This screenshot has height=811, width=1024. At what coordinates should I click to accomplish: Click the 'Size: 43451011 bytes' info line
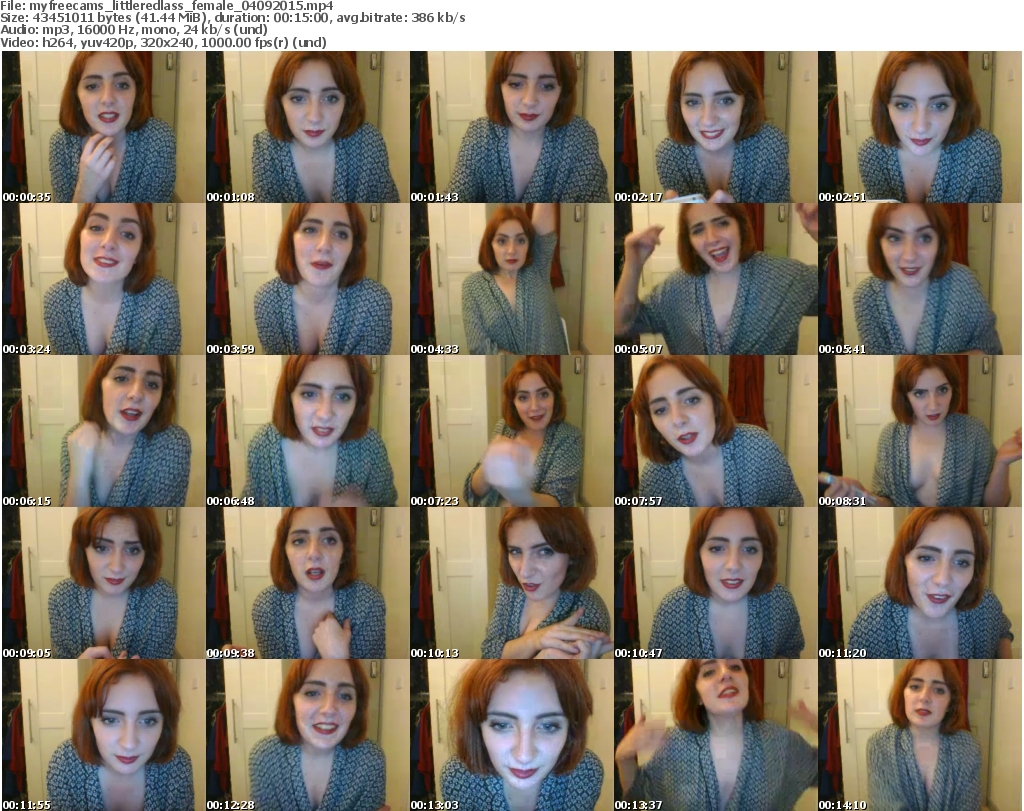pyautogui.click(x=232, y=18)
